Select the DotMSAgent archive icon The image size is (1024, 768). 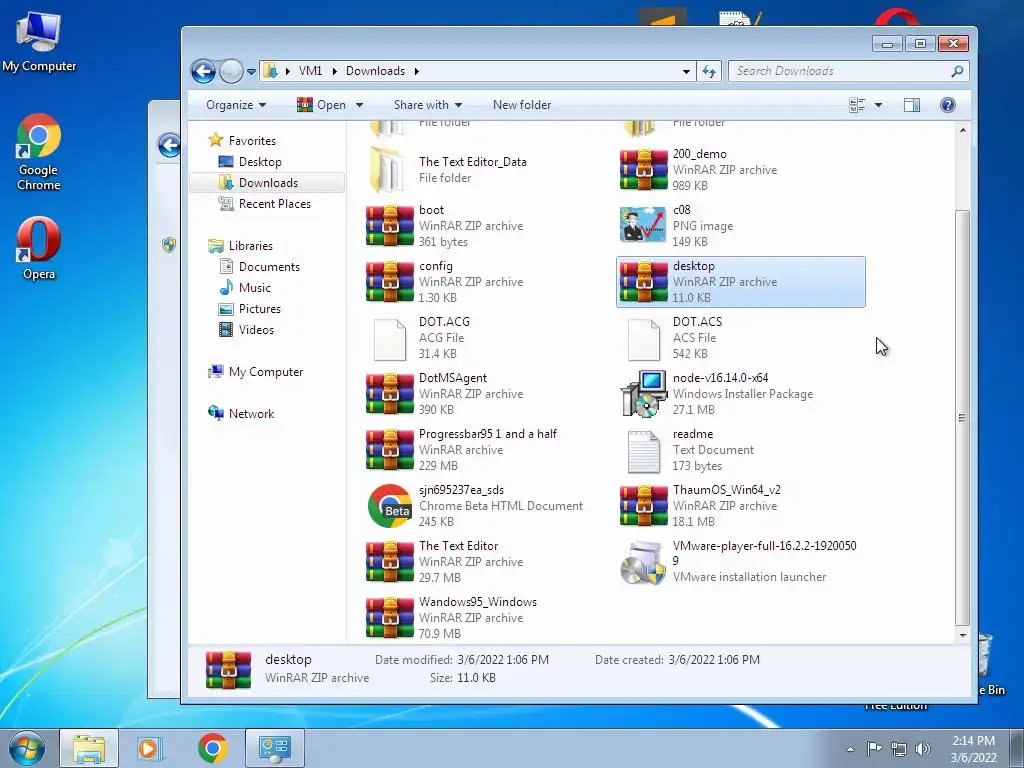(390, 394)
